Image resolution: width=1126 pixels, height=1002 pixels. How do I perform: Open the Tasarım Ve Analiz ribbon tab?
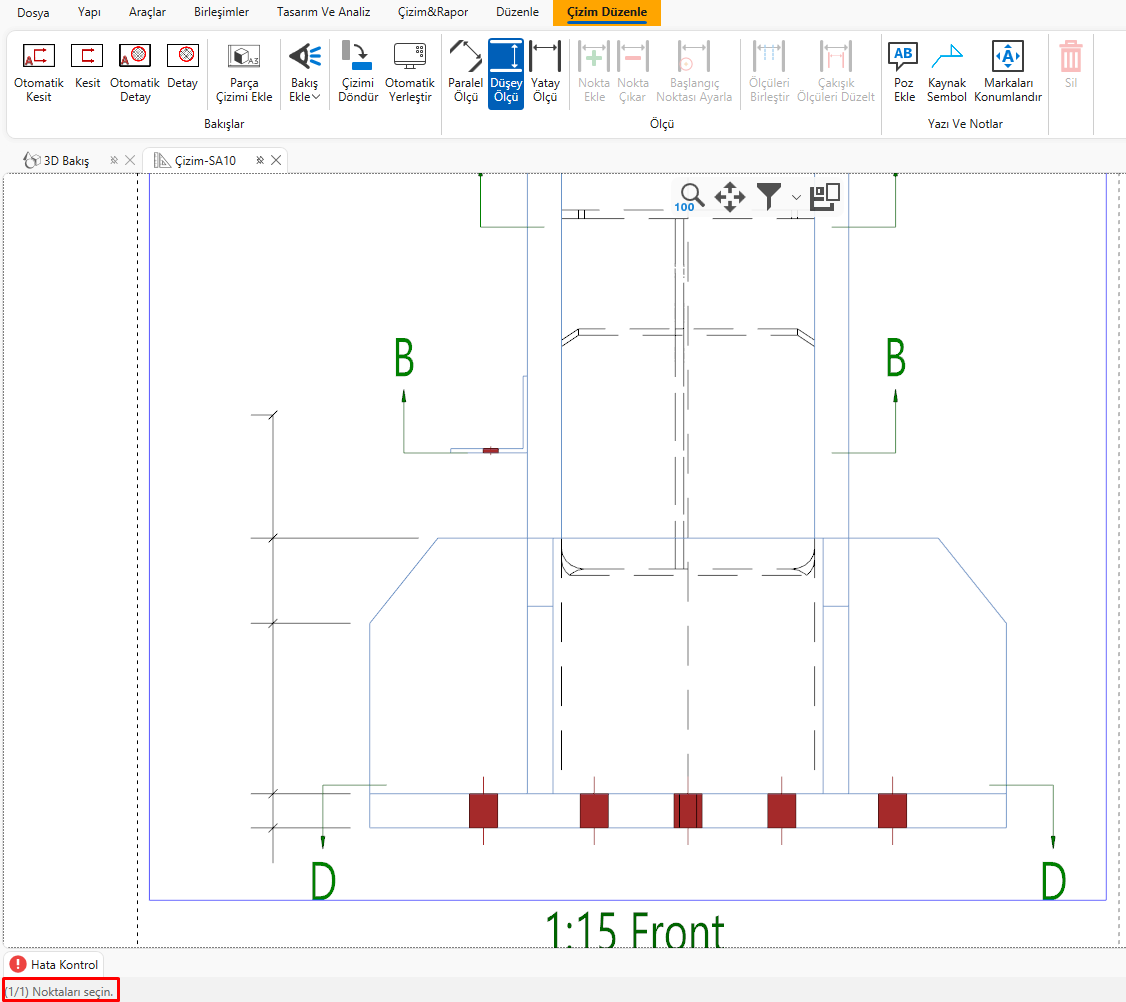click(323, 12)
